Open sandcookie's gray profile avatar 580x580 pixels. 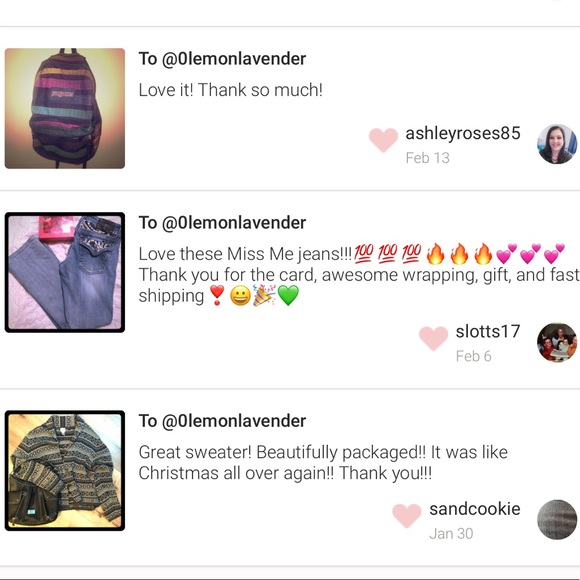(557, 519)
